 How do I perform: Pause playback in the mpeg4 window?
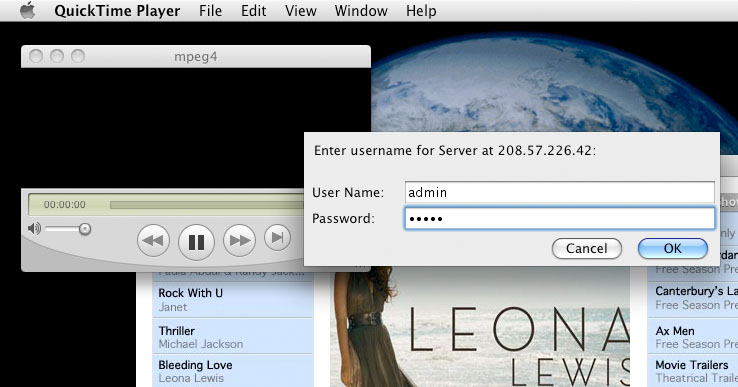click(196, 242)
